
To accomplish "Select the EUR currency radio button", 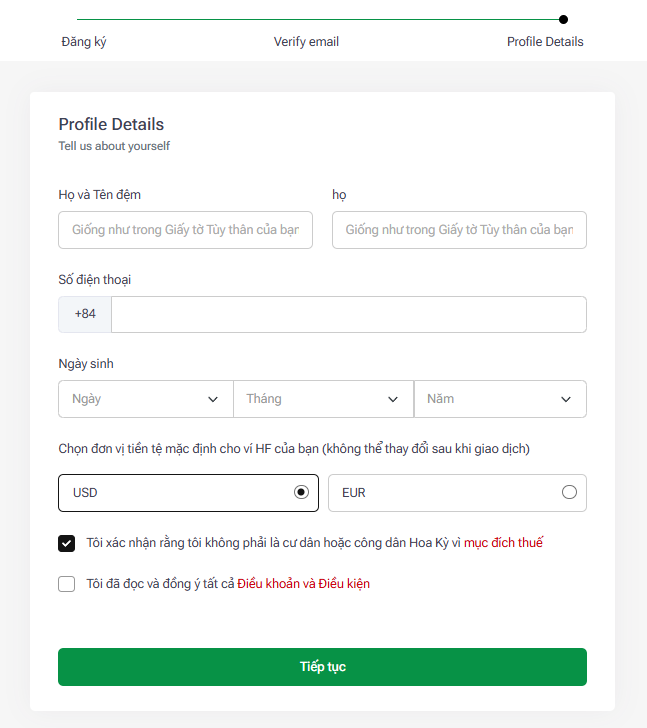I will pyautogui.click(x=569, y=492).
